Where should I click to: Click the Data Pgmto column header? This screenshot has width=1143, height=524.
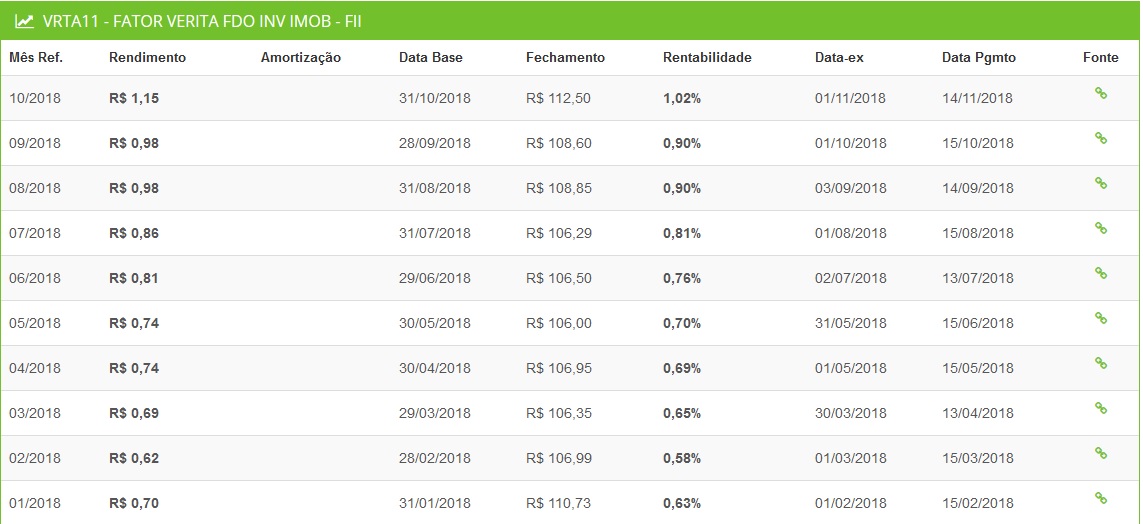point(978,58)
